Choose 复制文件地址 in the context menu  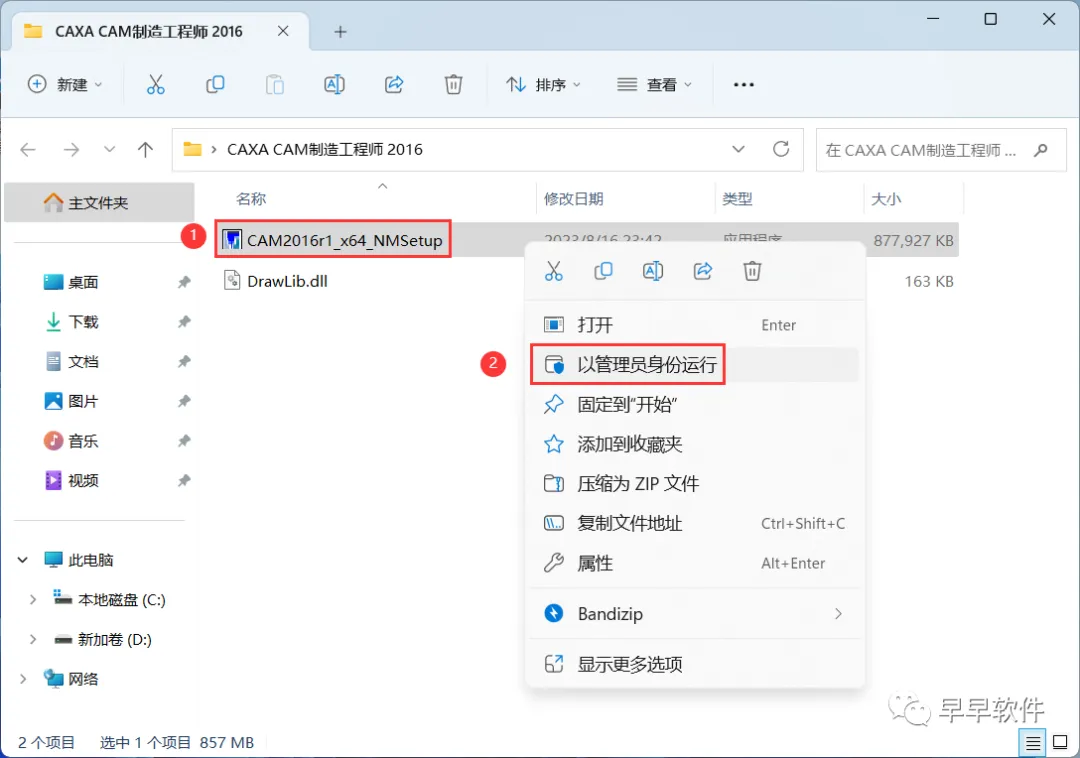(x=695, y=524)
